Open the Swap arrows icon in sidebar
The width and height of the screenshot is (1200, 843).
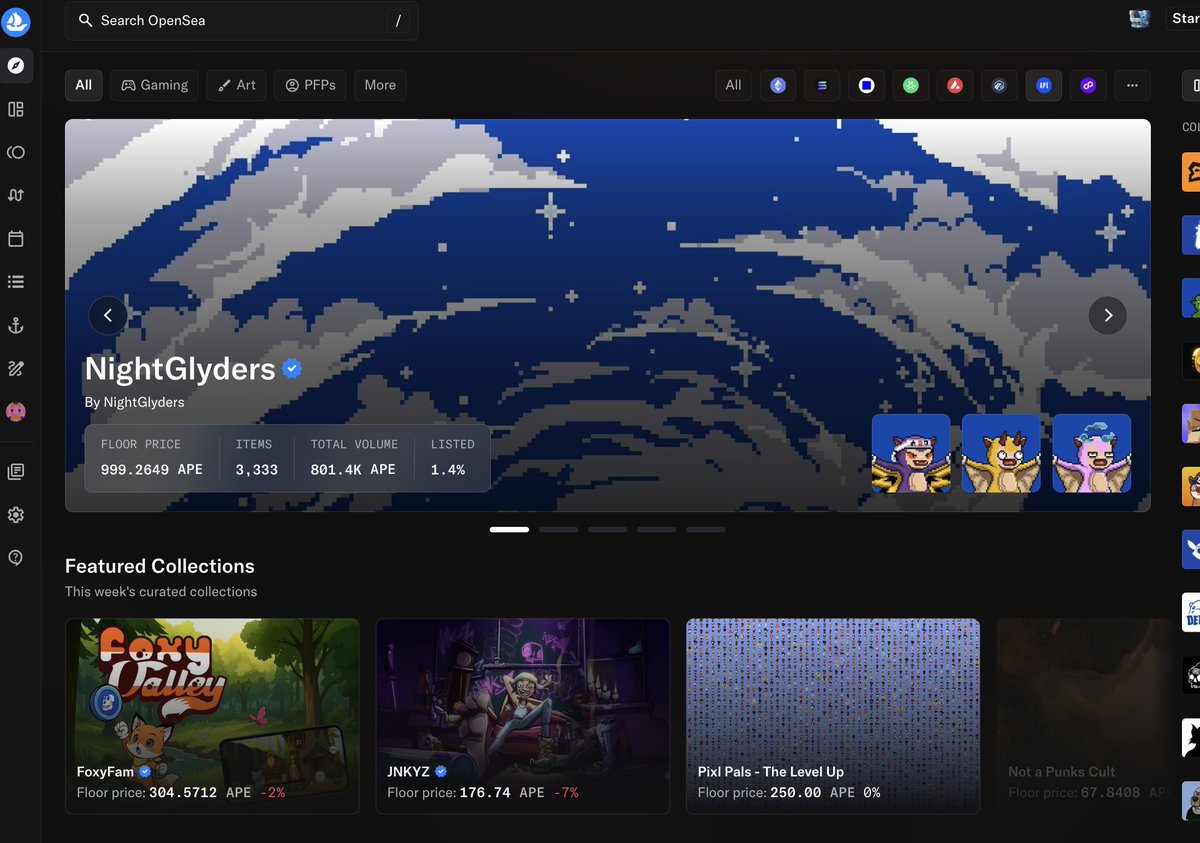[x=16, y=195]
